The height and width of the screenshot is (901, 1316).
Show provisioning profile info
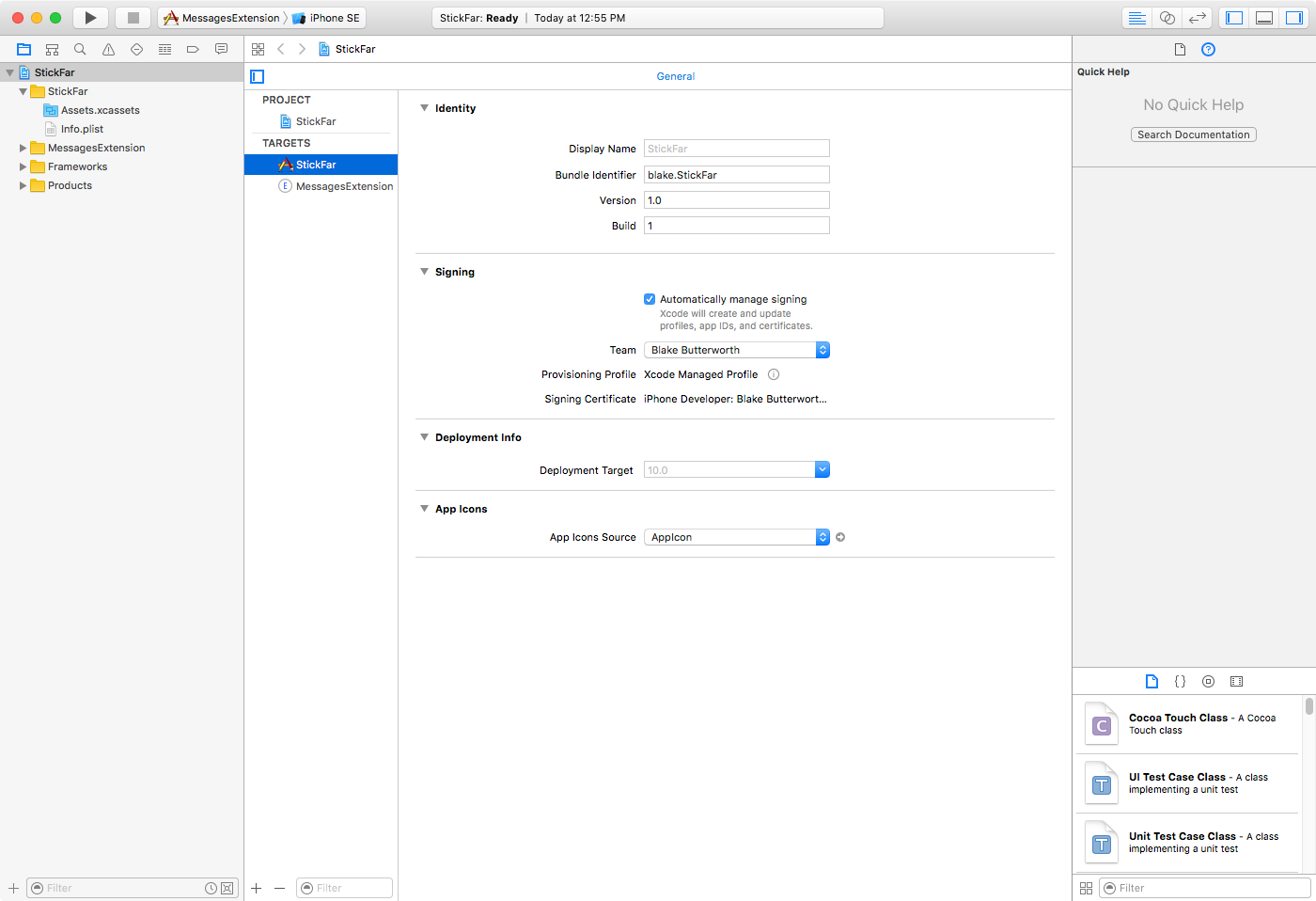(774, 374)
